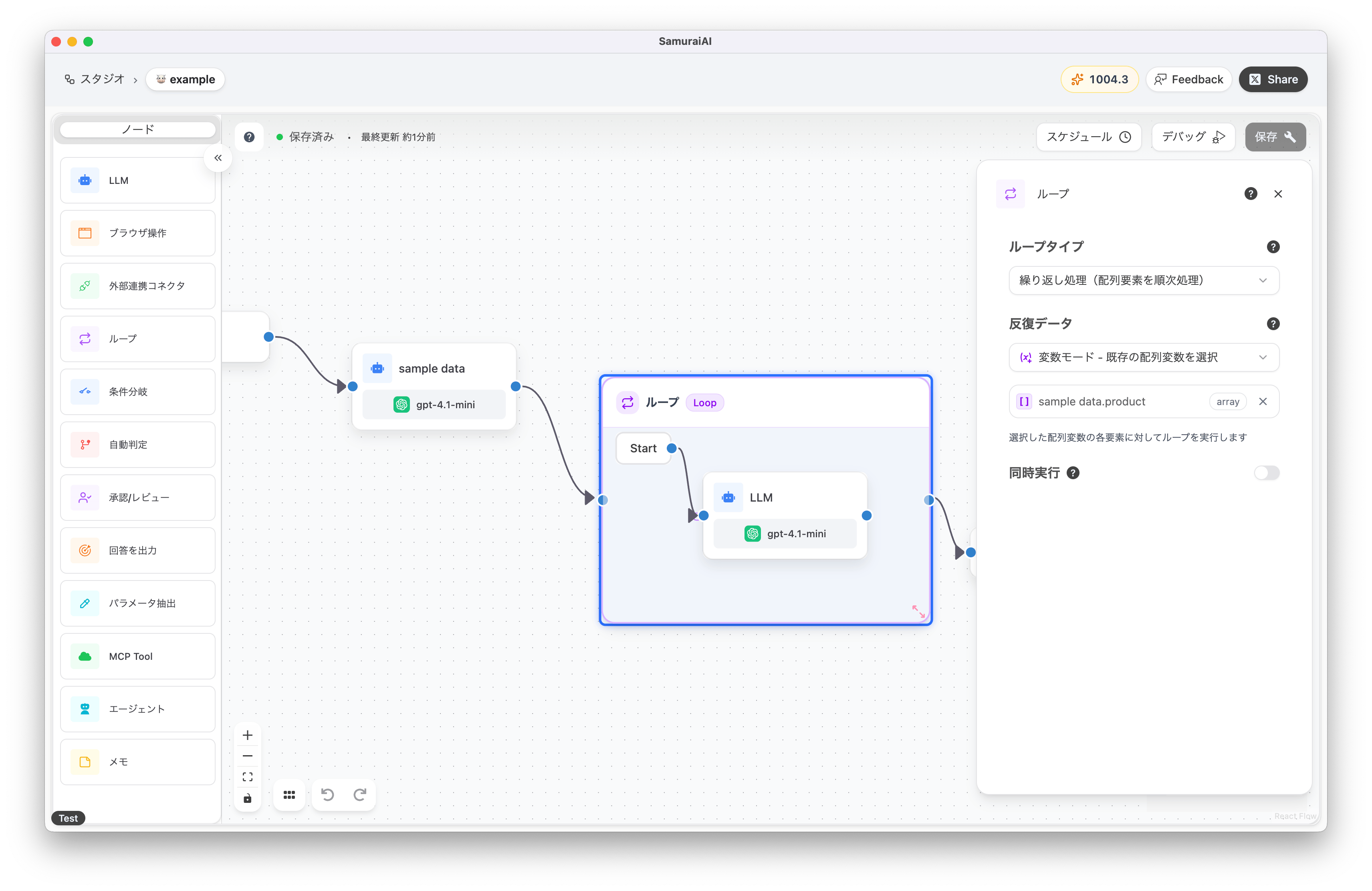Pick the 条件分岐 node type

click(x=137, y=392)
